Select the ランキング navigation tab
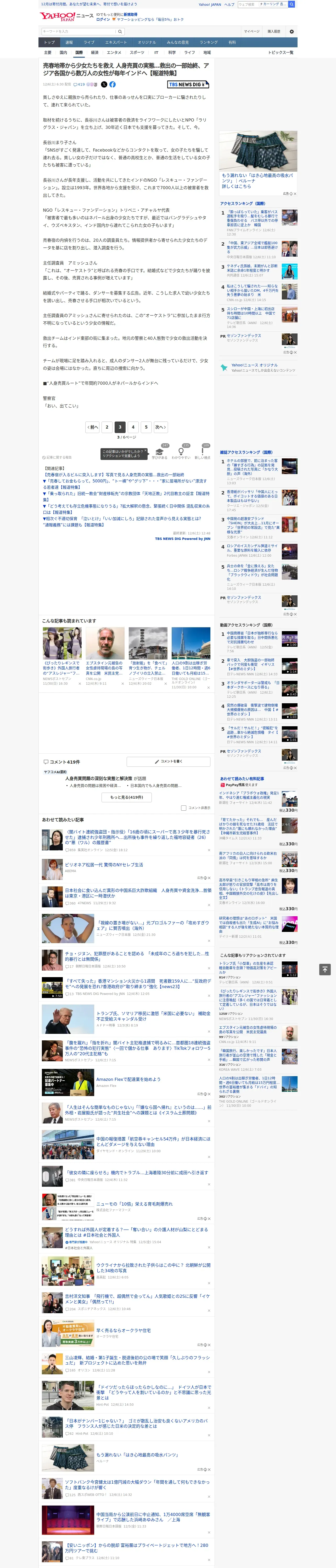Screen dimensions: 336x1568 pos(209,43)
